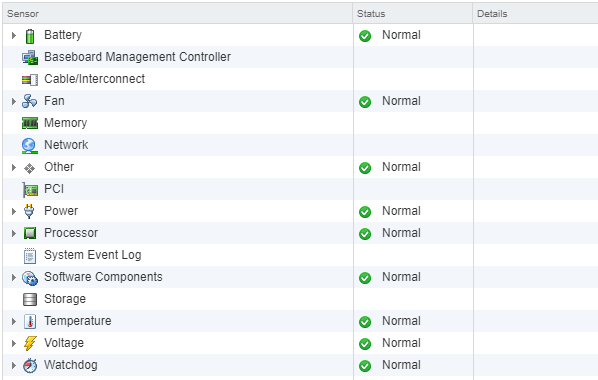Click the System Event Log document icon
598x380 pixels.
point(30,256)
